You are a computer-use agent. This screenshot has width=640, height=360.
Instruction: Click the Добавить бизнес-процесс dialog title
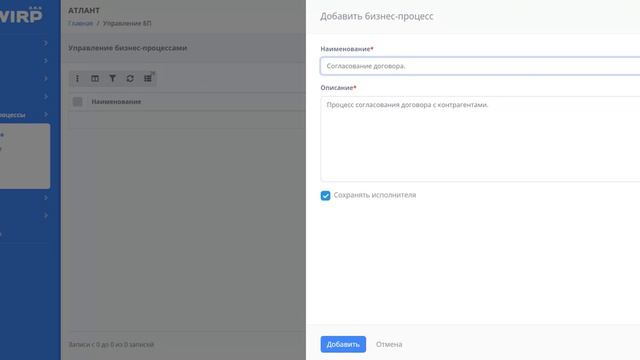pos(377,16)
